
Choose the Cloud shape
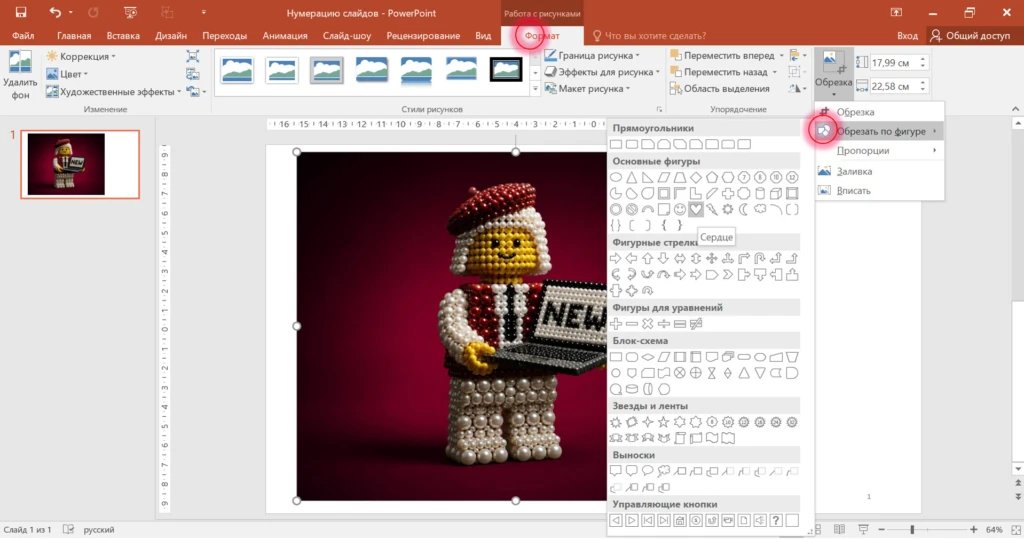760,210
